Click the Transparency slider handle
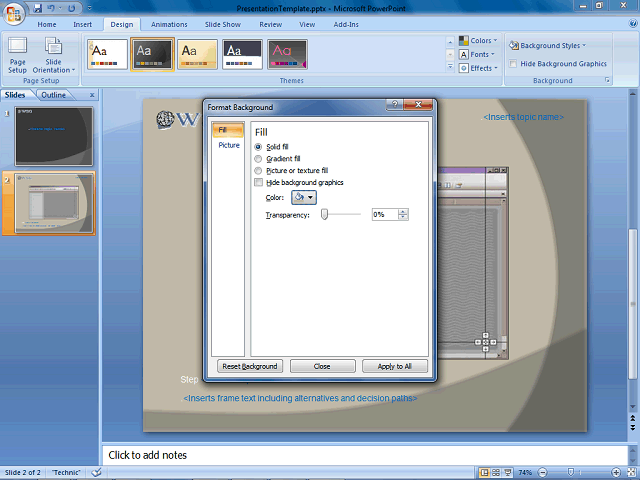Screen dimensions: 640x480 324,214
